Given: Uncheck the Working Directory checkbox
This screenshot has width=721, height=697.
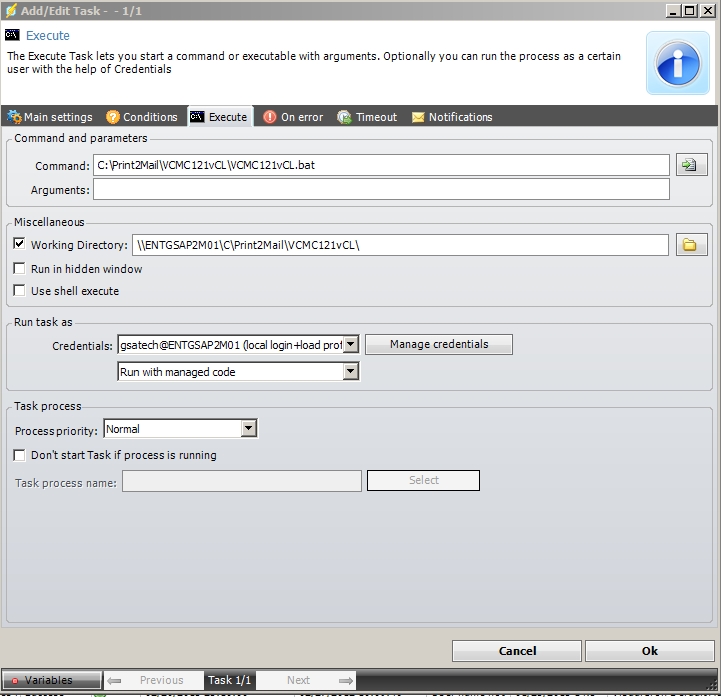Looking at the screenshot, I should 20,244.
